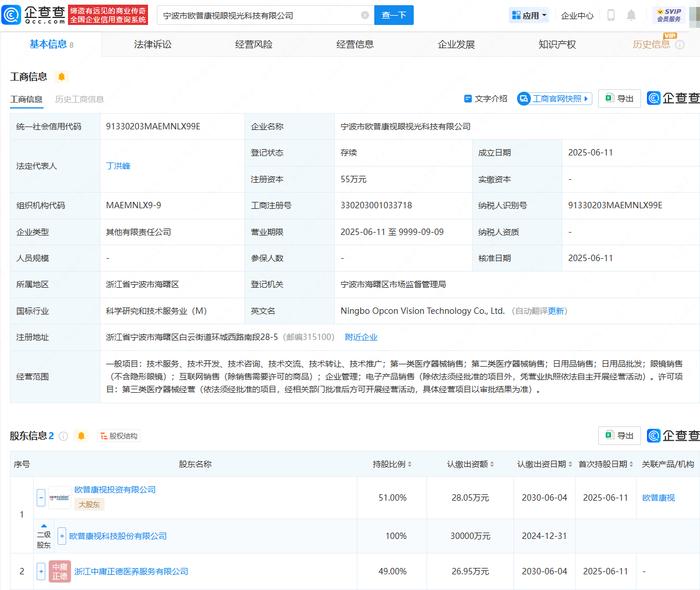This screenshot has width=700, height=590.
Task: Click the Qcc.com logo icon
Action: [x=11, y=15]
